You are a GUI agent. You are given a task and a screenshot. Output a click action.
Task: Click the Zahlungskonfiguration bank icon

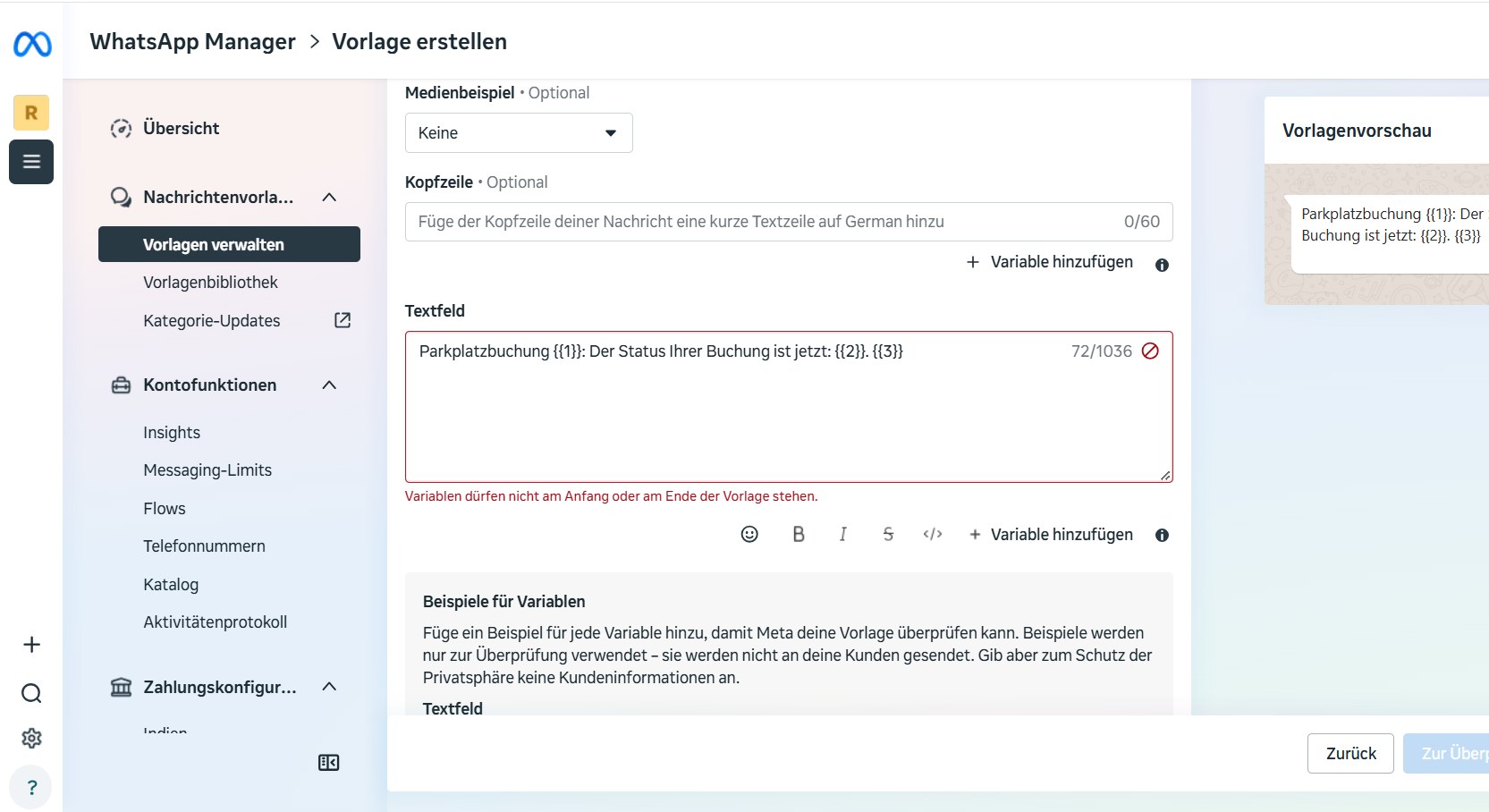click(x=121, y=687)
